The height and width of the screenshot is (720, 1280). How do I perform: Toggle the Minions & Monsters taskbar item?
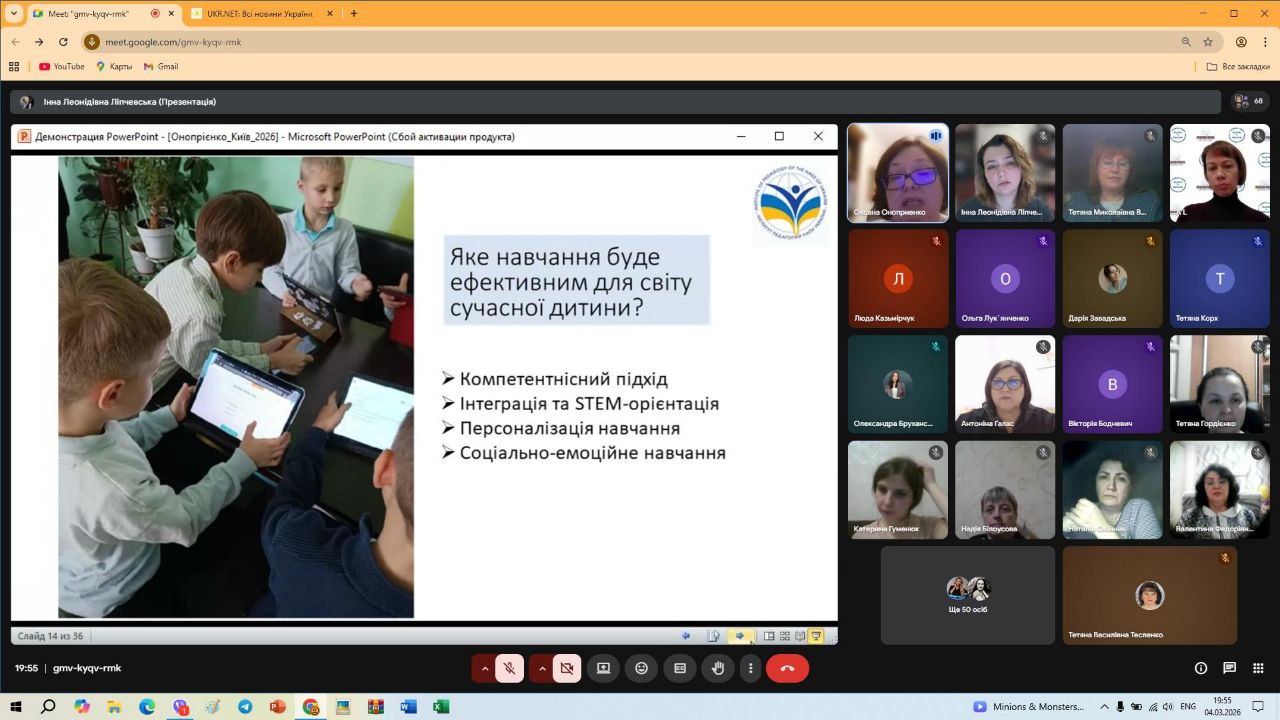click(1026, 705)
